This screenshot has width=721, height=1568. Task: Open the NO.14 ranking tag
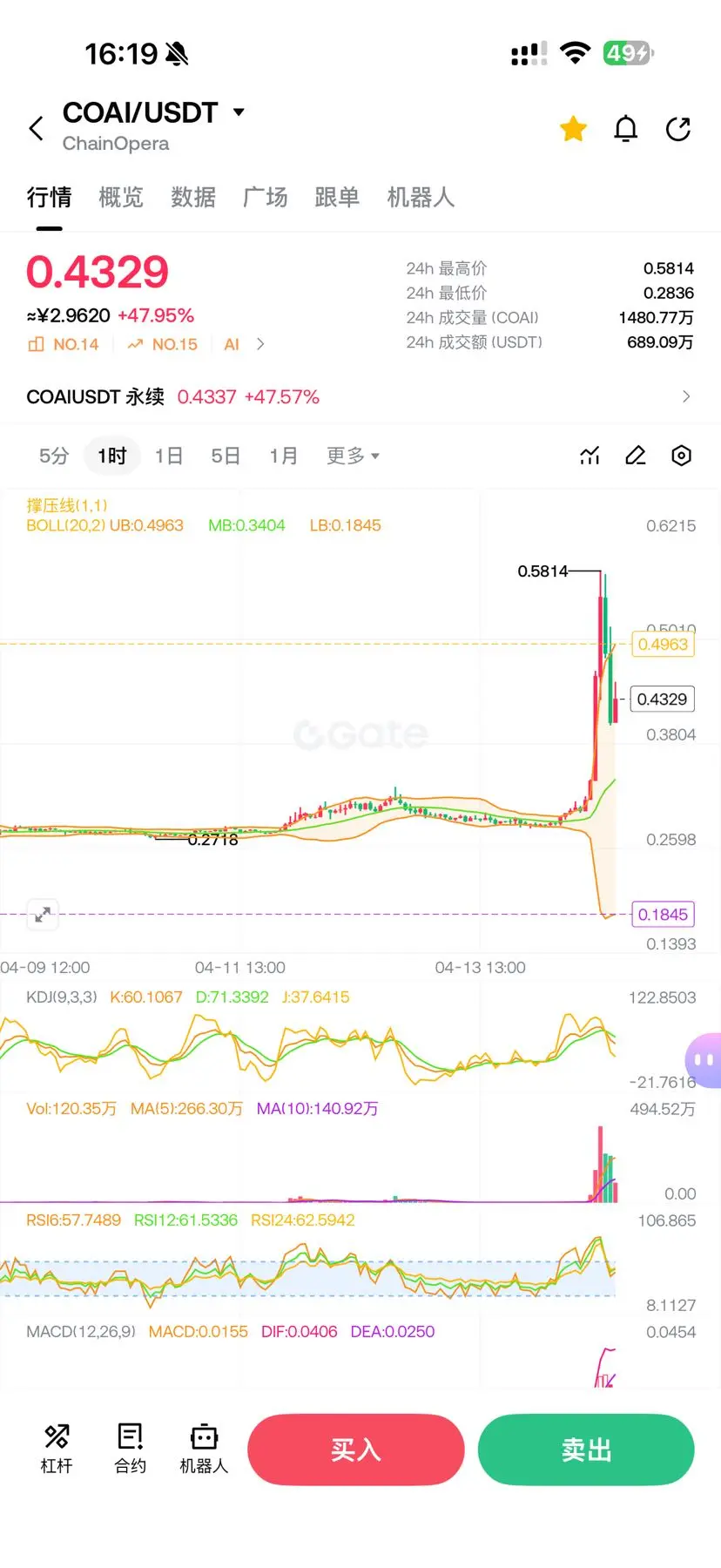click(64, 344)
